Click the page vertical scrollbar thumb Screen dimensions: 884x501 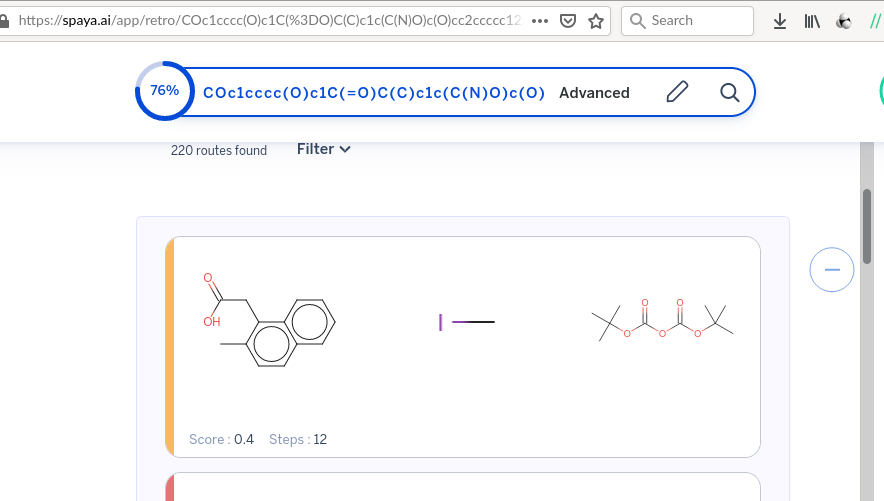866,225
